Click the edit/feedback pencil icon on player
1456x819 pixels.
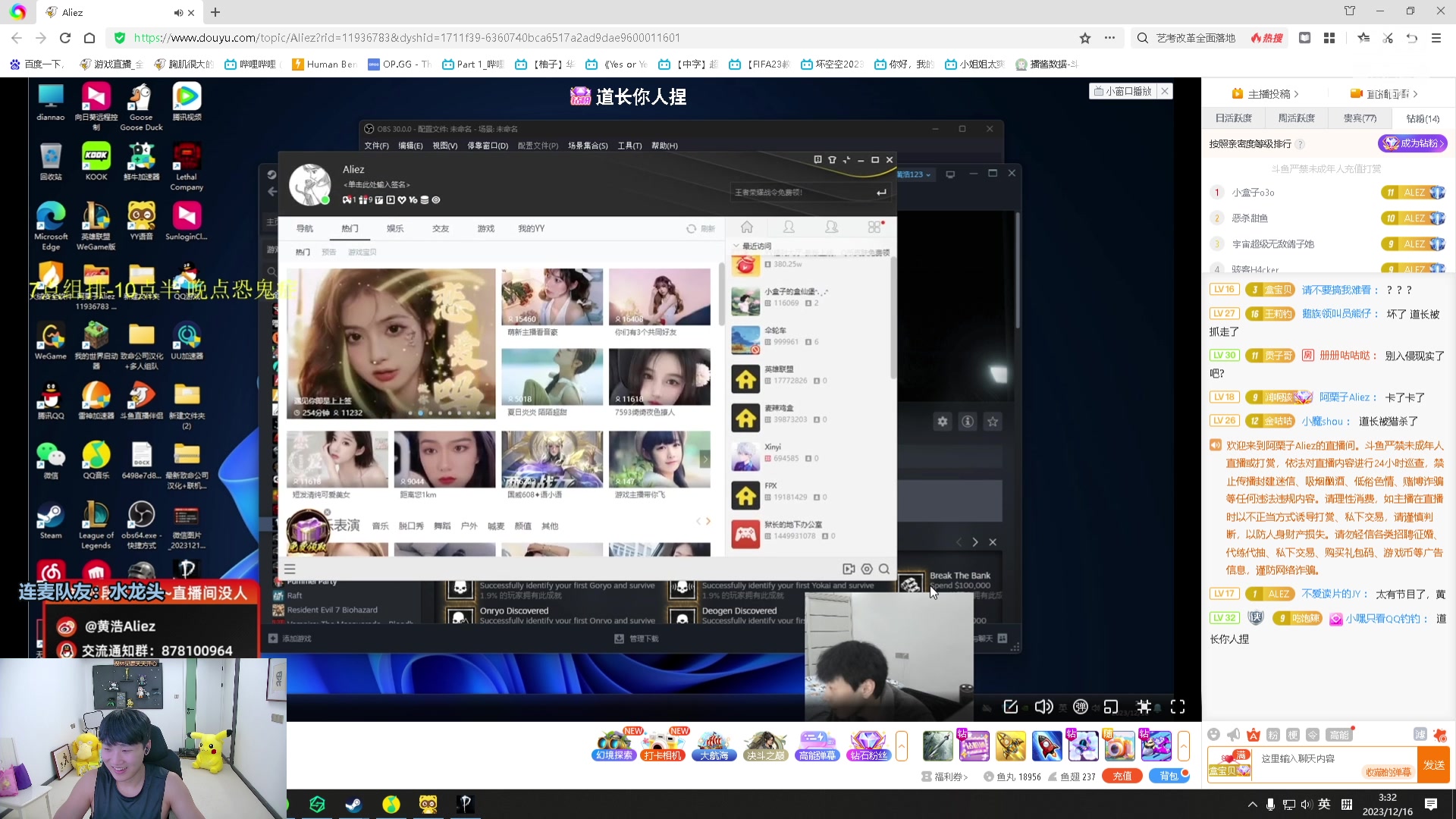point(1011,707)
